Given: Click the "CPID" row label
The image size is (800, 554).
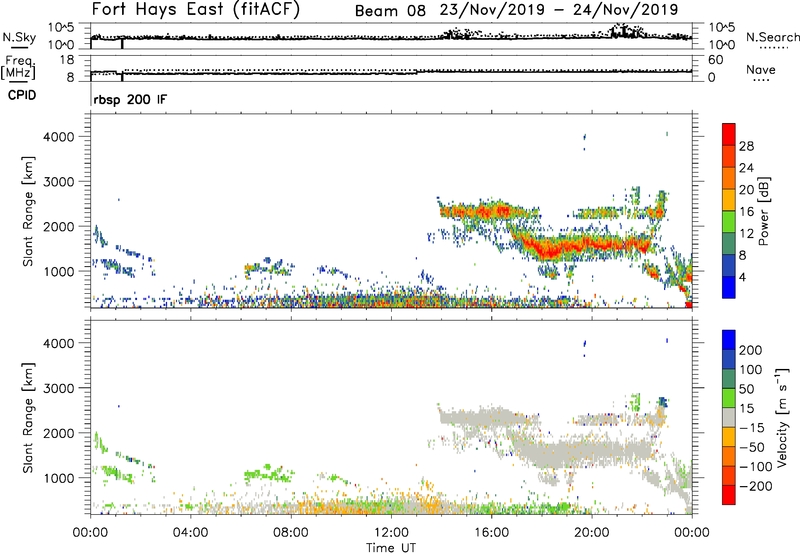Looking at the screenshot, I should pos(22,95).
